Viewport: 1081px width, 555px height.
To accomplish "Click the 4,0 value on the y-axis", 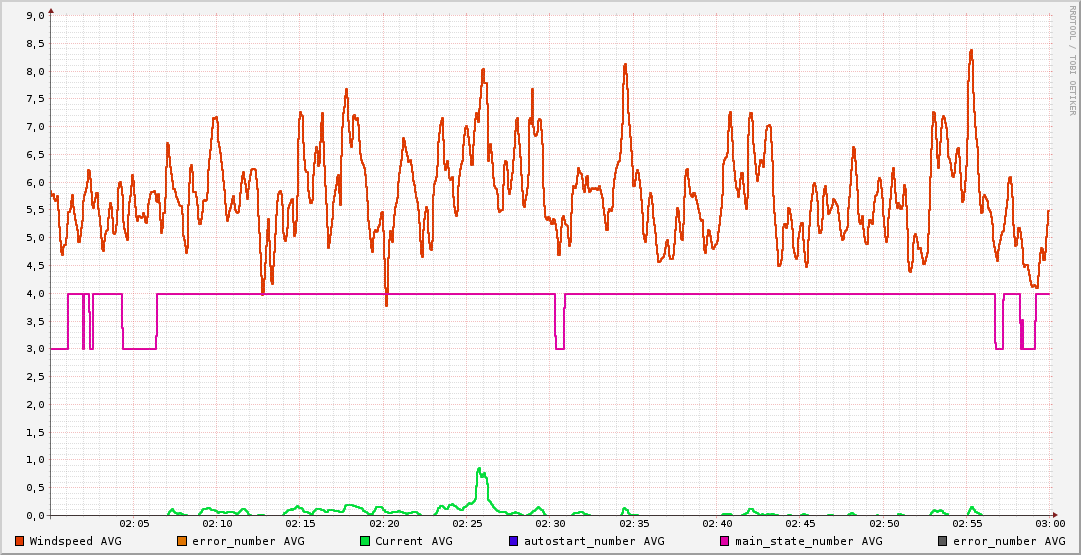I will click(x=32, y=294).
